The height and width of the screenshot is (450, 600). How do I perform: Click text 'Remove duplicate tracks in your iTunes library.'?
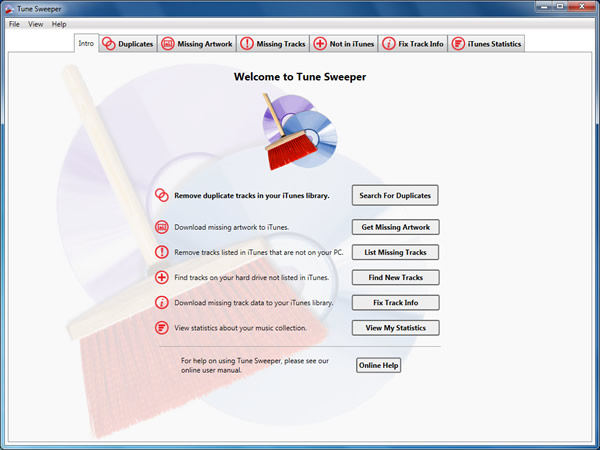252,196
